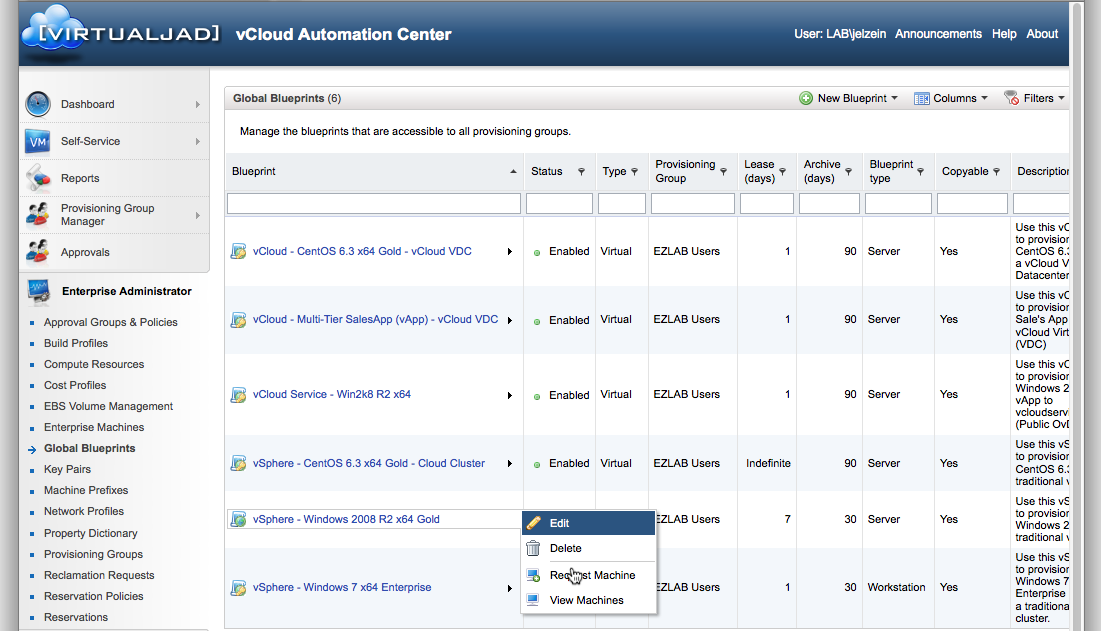This screenshot has width=1101, height=631.
Task: Select Delete in the context menu
Action: 565,548
